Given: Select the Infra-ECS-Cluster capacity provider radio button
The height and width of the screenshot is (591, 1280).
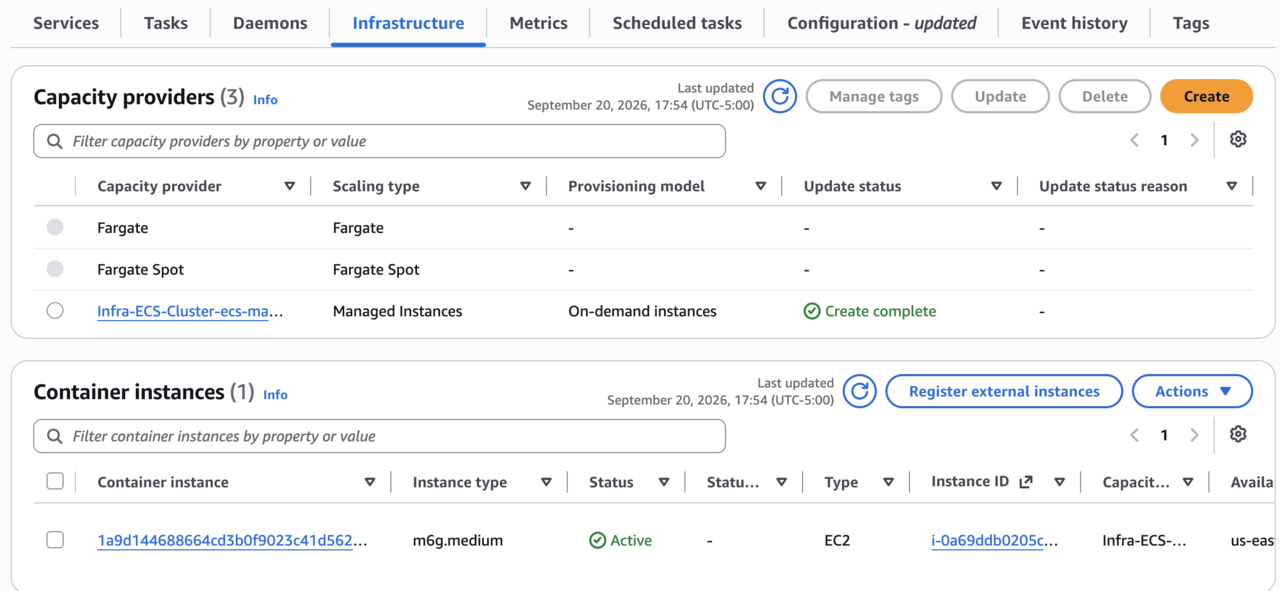Looking at the screenshot, I should pyautogui.click(x=55, y=311).
